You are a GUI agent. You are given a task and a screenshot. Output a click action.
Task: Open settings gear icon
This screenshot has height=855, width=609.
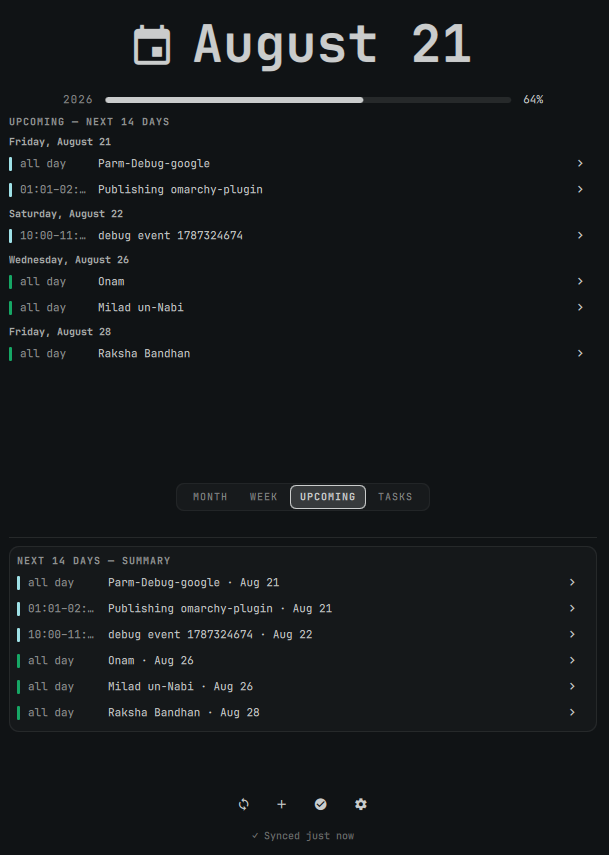coord(360,804)
